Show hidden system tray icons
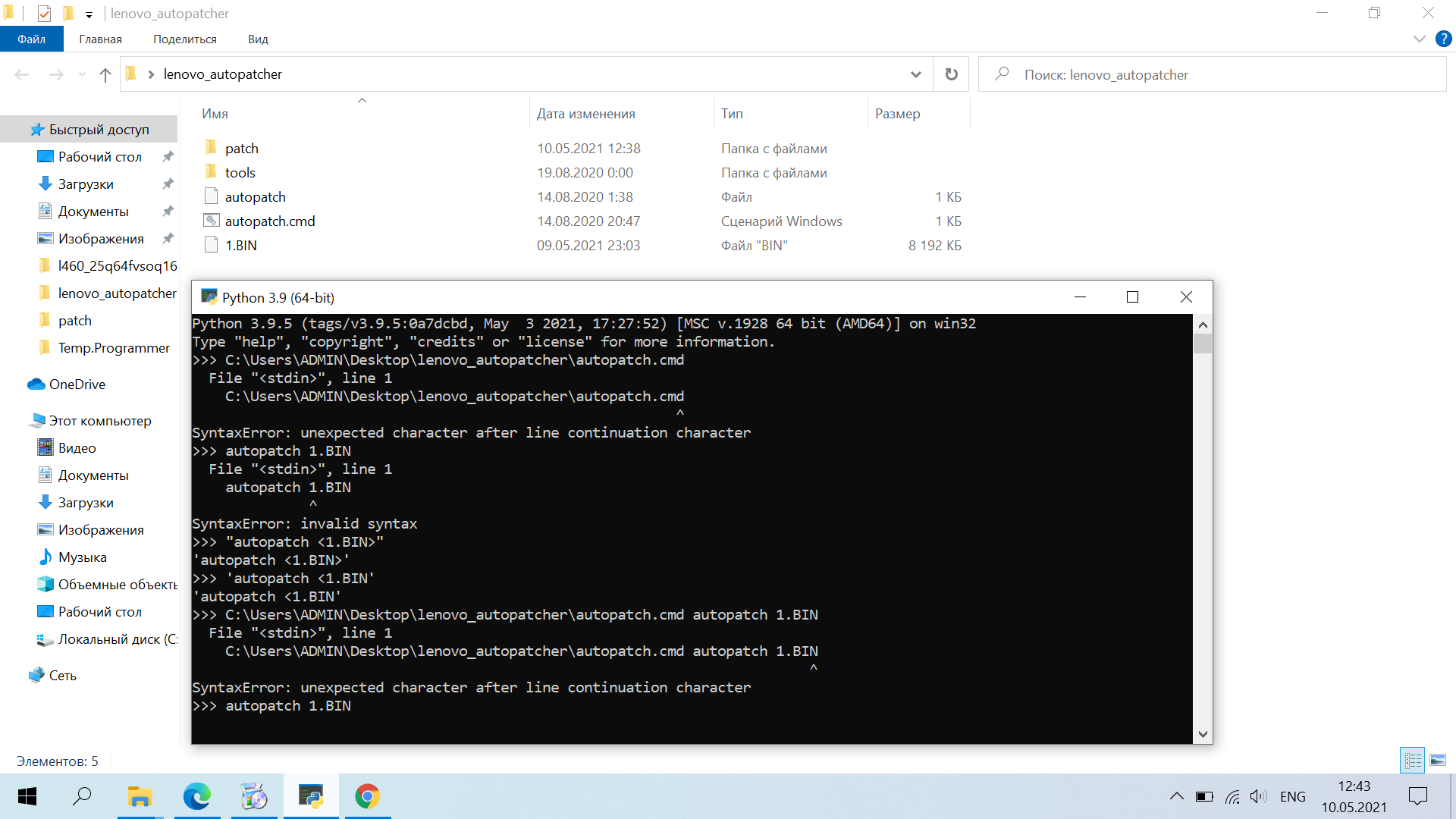1456x819 pixels. tap(1176, 796)
